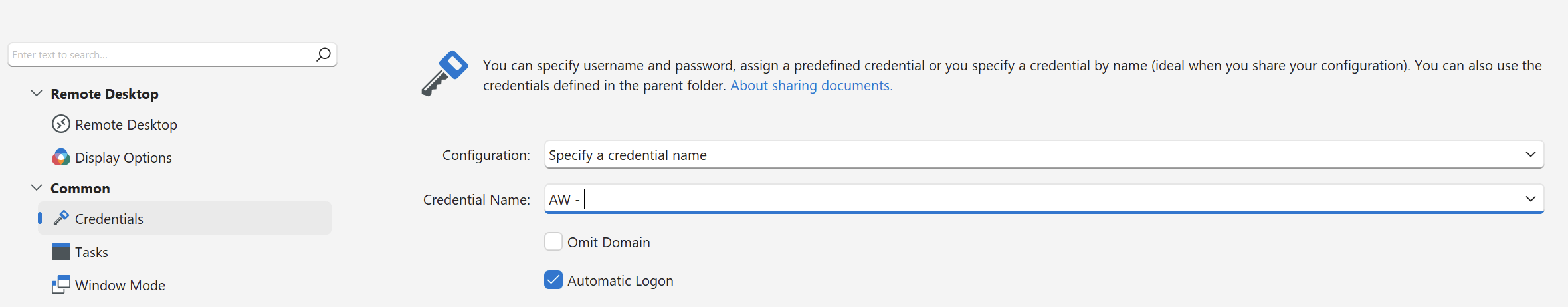Click the Enter text to search field
Image resolution: width=1568 pixels, height=307 pixels.
coord(159,54)
